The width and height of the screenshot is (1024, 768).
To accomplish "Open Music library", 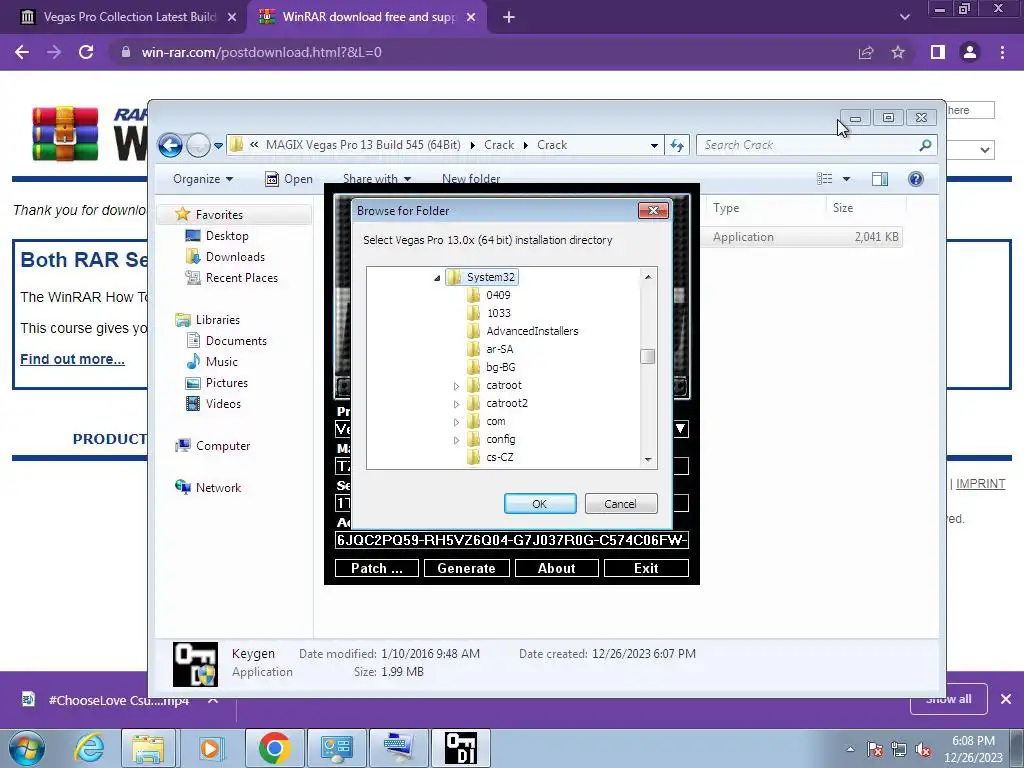I will click(221, 362).
